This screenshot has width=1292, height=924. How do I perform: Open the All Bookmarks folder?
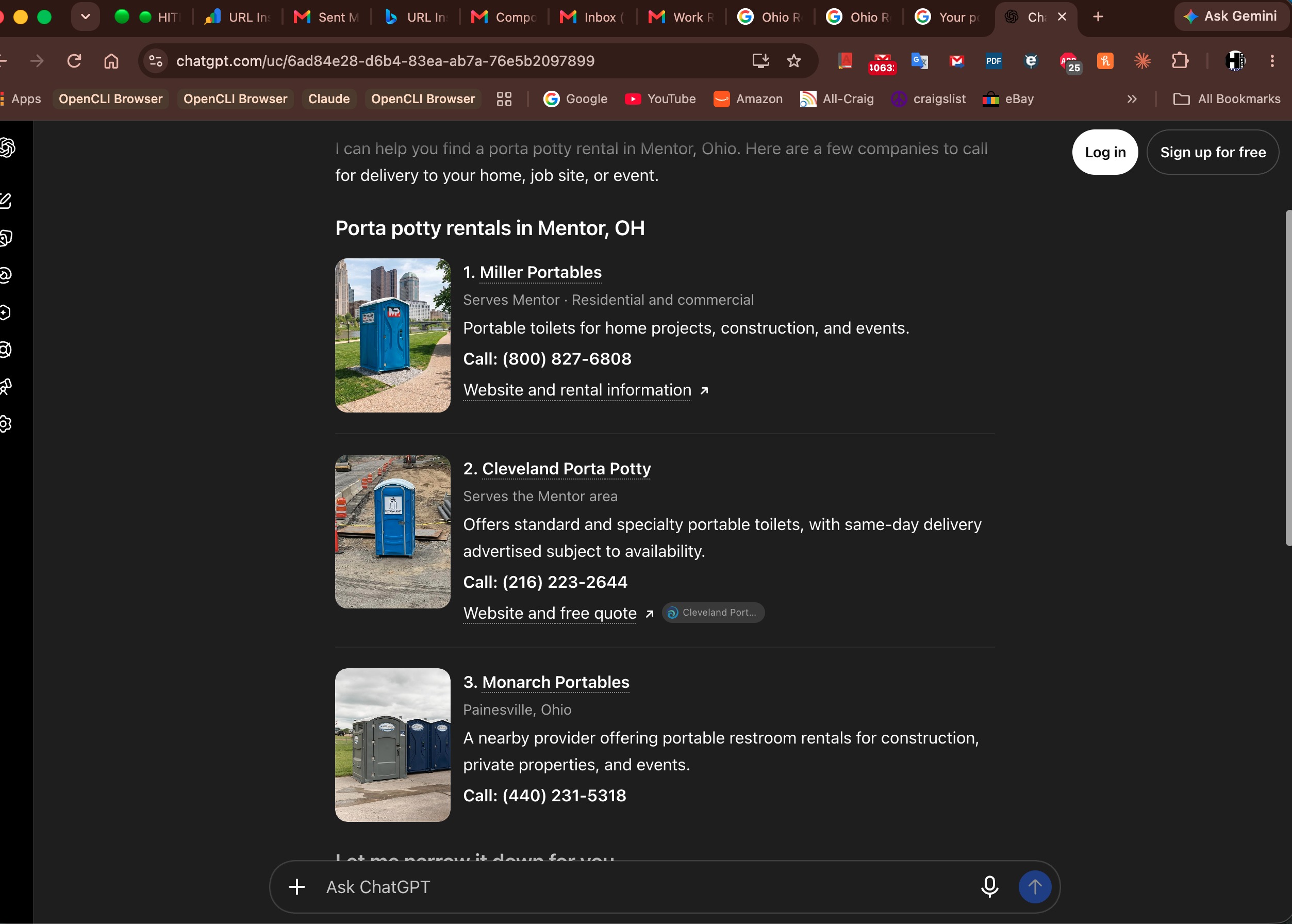(1227, 99)
